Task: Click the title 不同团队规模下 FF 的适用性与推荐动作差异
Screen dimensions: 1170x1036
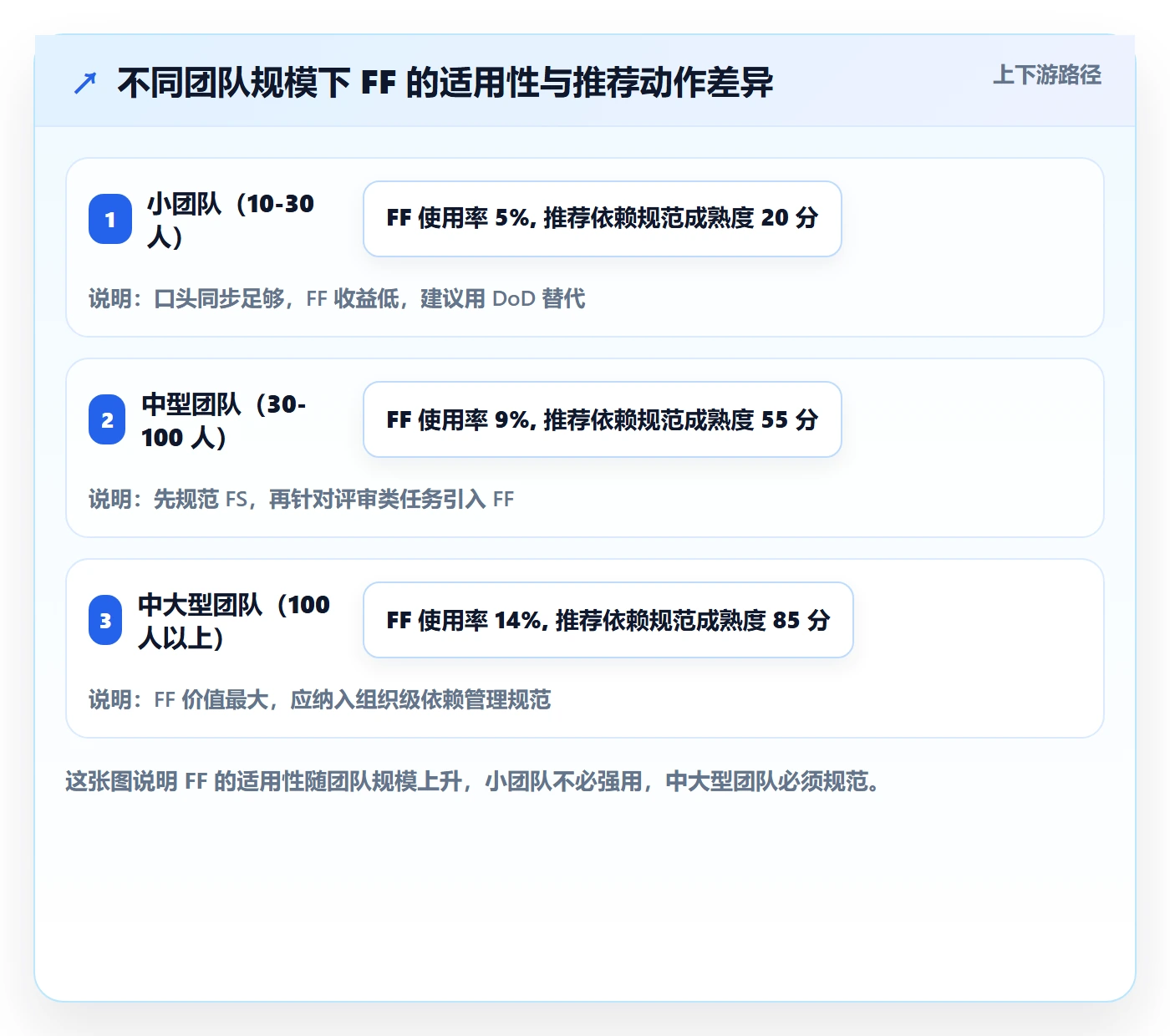Action: pyautogui.click(x=445, y=83)
